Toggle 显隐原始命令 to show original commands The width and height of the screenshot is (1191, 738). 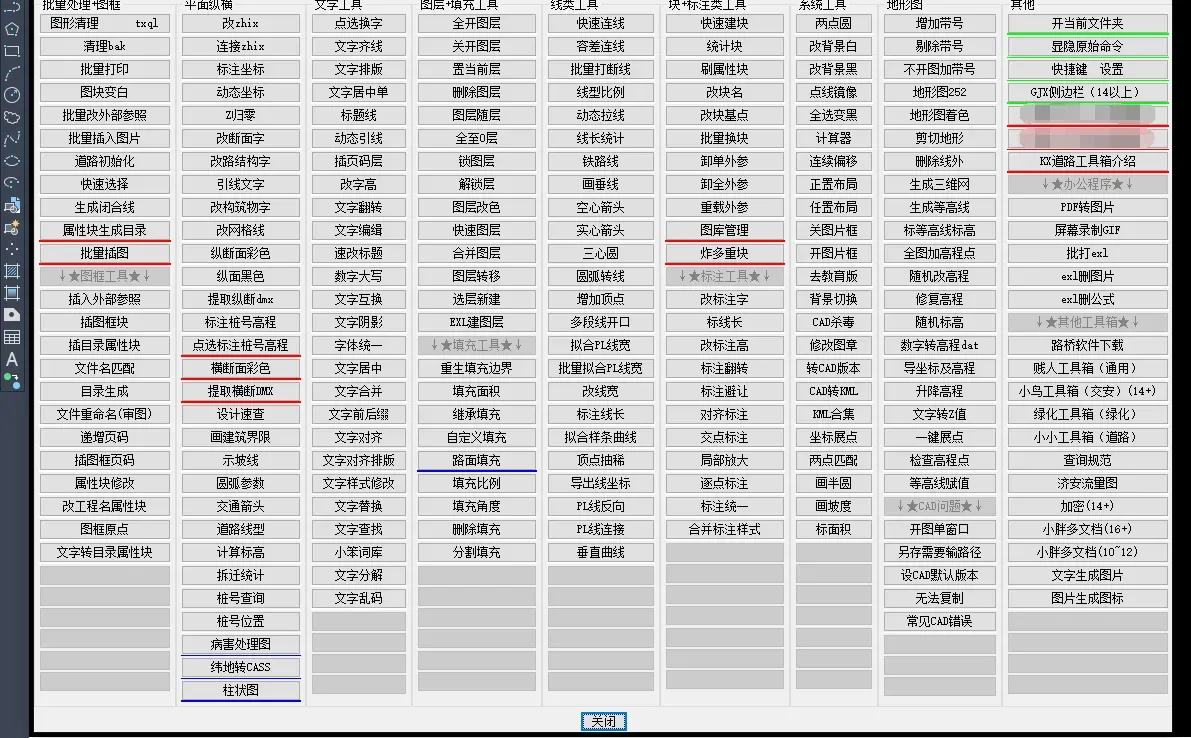pyautogui.click(x=1087, y=46)
